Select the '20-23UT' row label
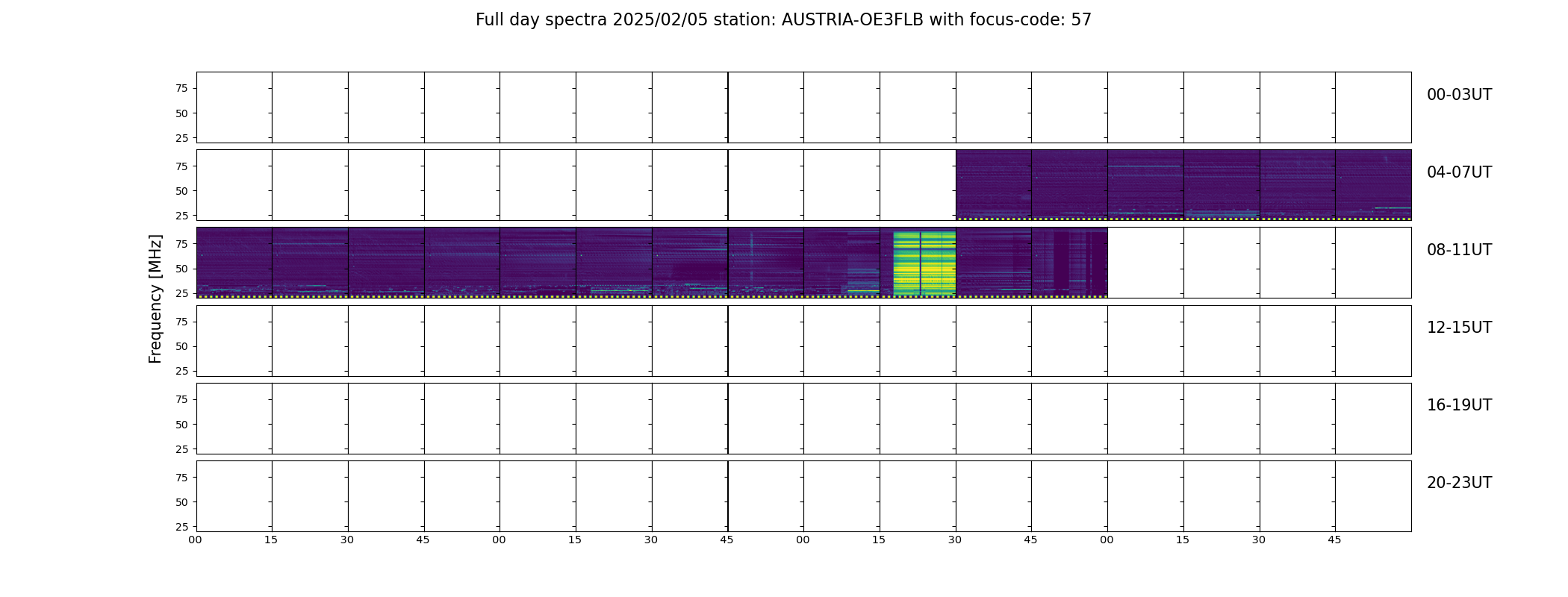This screenshot has height=597, width=1568. (x=1459, y=483)
